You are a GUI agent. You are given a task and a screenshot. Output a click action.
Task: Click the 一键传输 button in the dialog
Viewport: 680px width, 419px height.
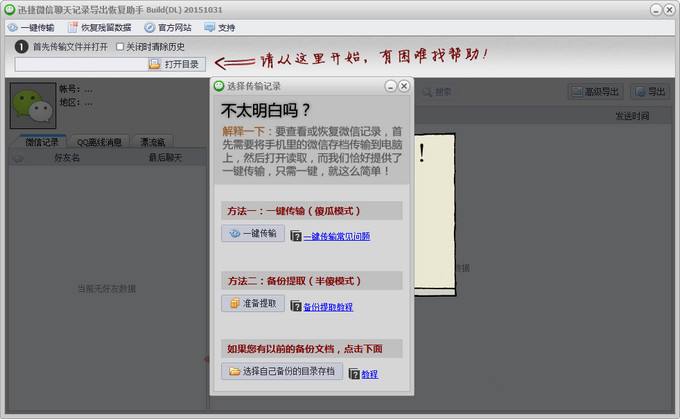[253, 233]
